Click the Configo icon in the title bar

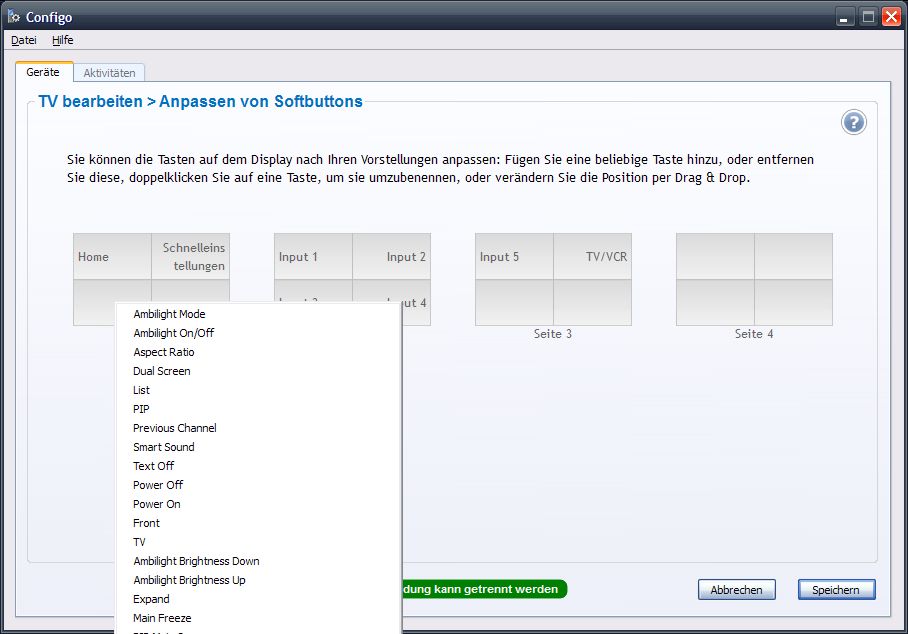point(13,16)
